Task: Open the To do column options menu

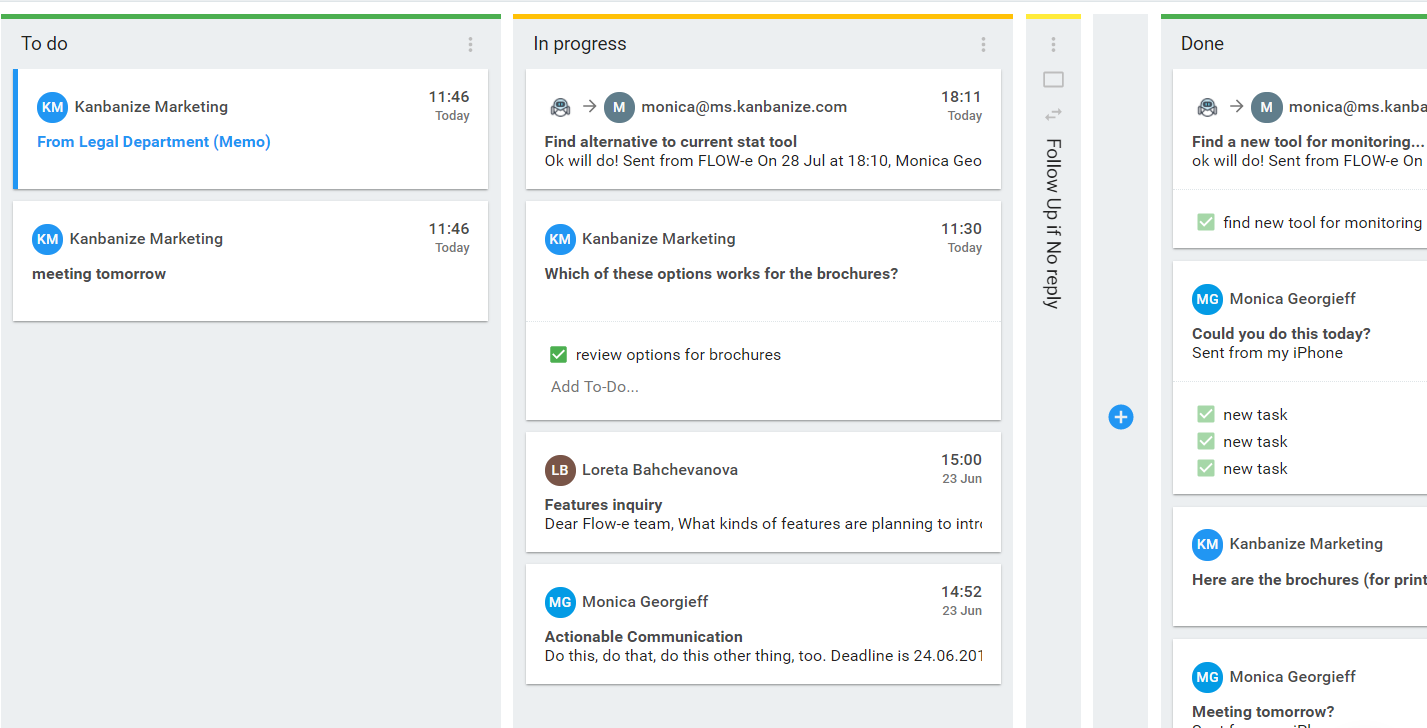Action: point(470,44)
